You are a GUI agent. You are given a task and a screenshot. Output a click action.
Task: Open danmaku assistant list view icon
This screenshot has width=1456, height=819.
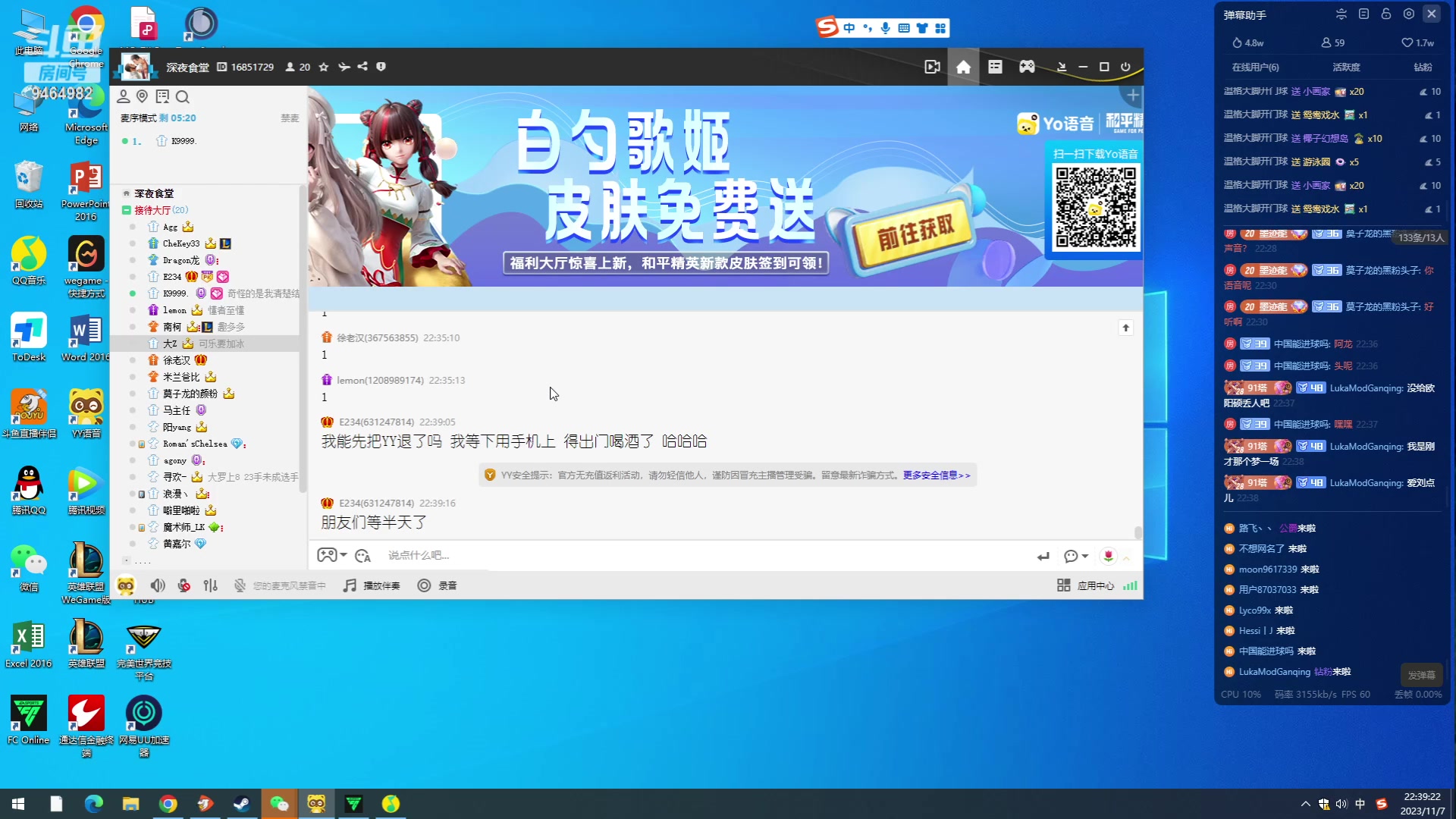1363,14
